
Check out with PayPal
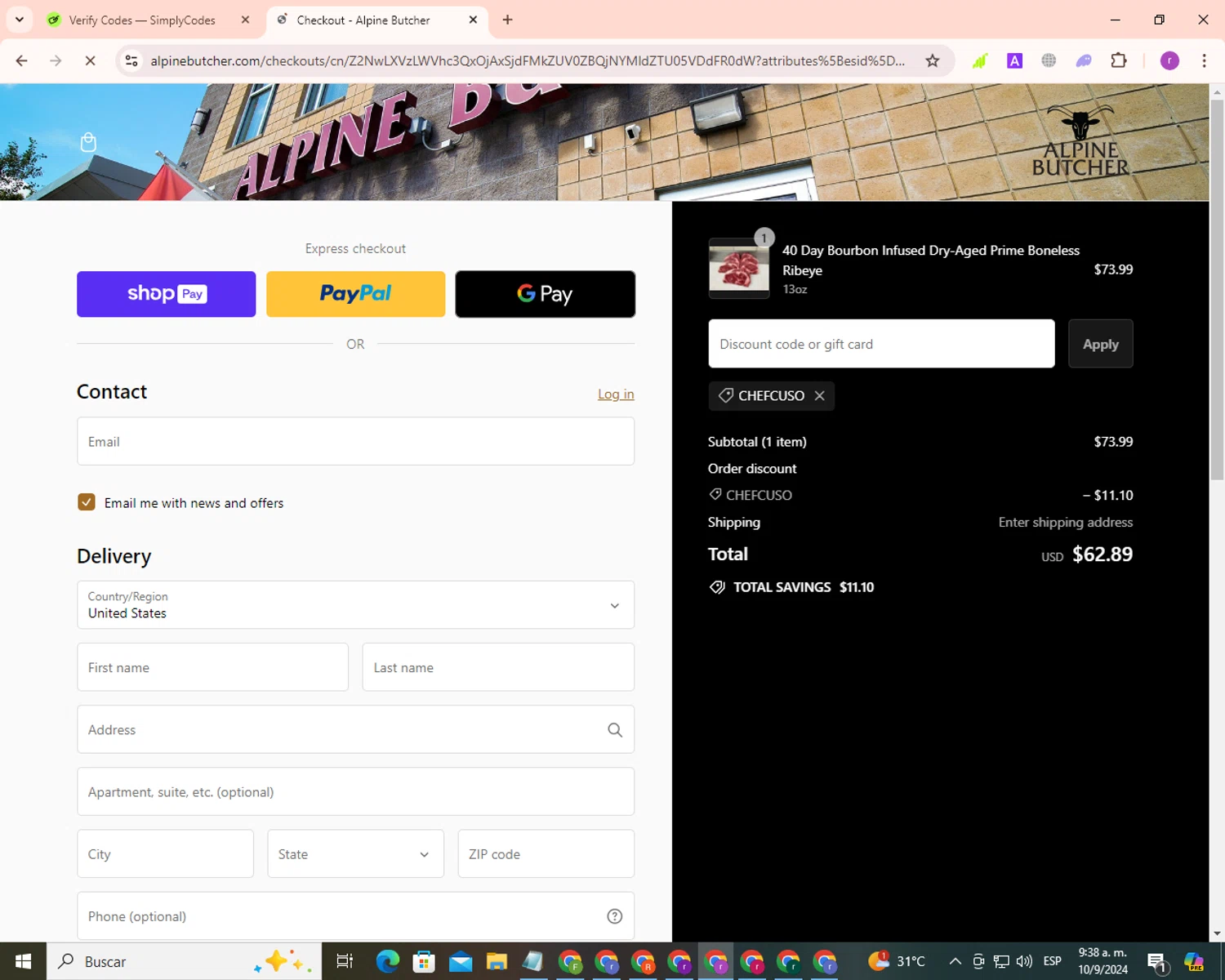(x=355, y=294)
